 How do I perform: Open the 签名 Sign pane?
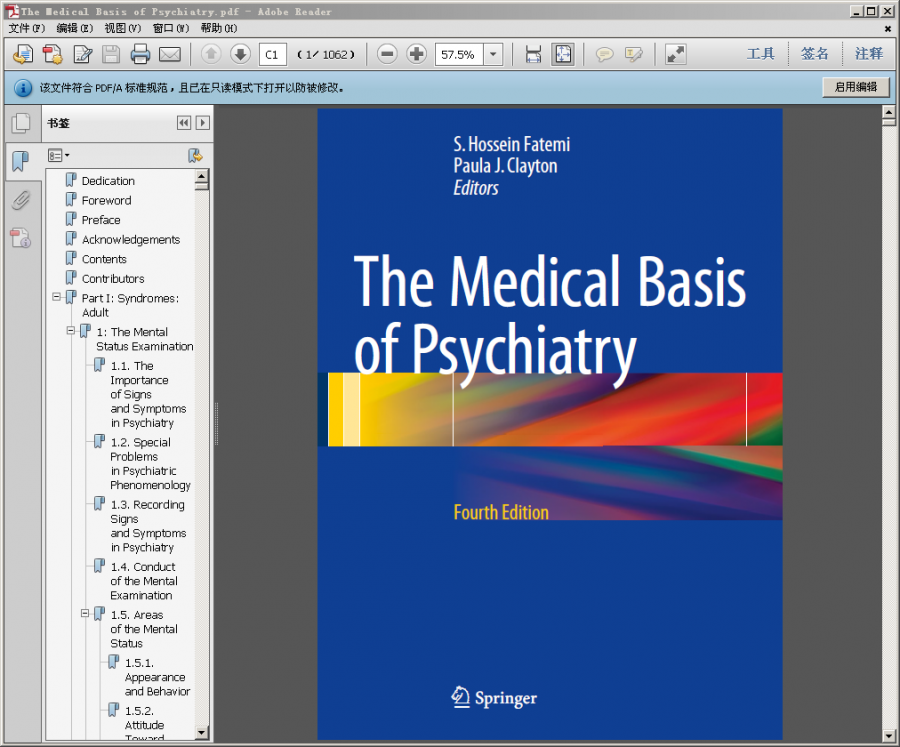(x=815, y=54)
